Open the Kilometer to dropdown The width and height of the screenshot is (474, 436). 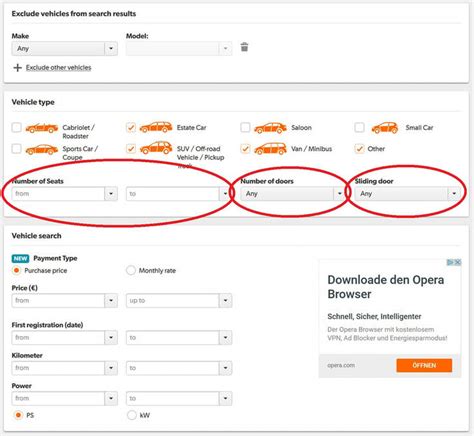coord(179,368)
